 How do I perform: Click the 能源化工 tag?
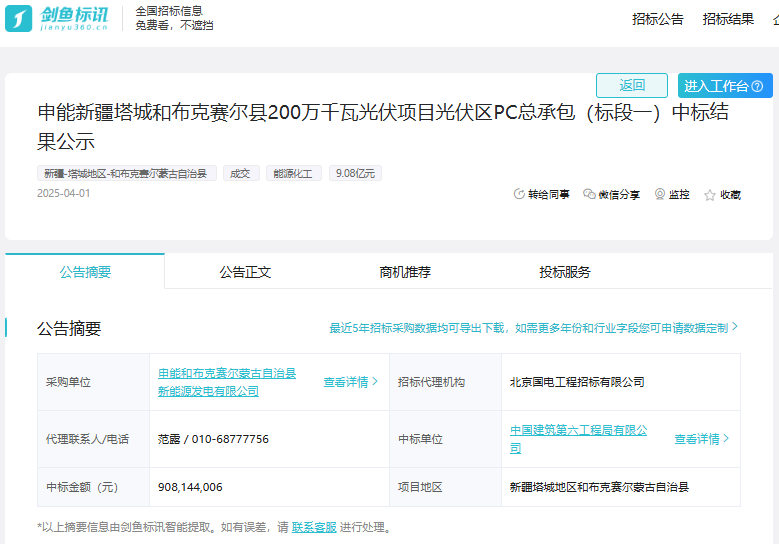pyautogui.click(x=293, y=173)
